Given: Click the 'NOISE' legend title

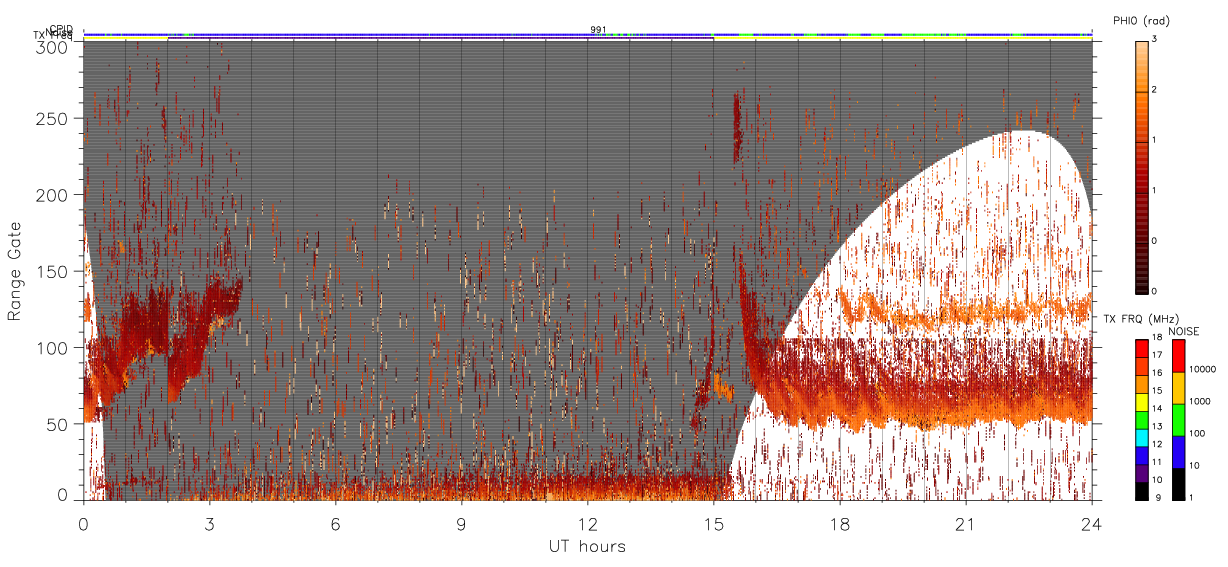Looking at the screenshot, I should point(1184,331).
